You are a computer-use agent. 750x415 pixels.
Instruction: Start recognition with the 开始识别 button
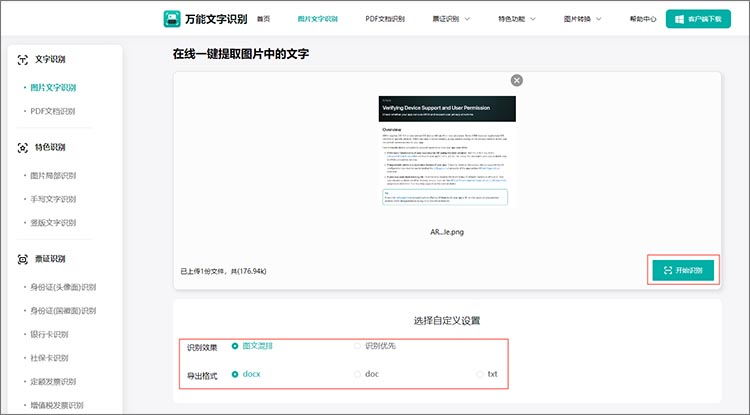pos(683,271)
